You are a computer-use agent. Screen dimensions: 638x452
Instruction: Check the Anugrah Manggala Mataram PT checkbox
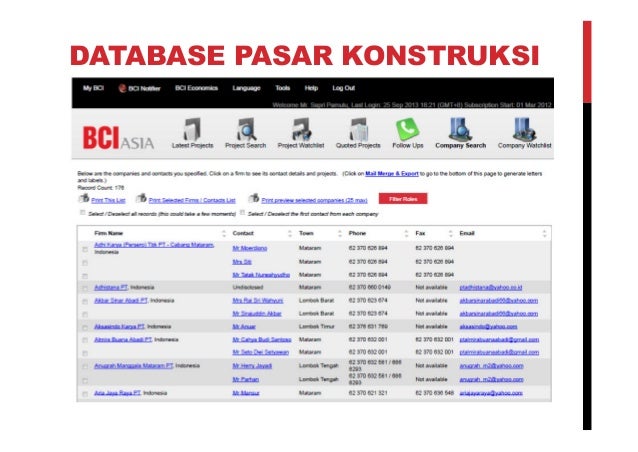coord(85,367)
